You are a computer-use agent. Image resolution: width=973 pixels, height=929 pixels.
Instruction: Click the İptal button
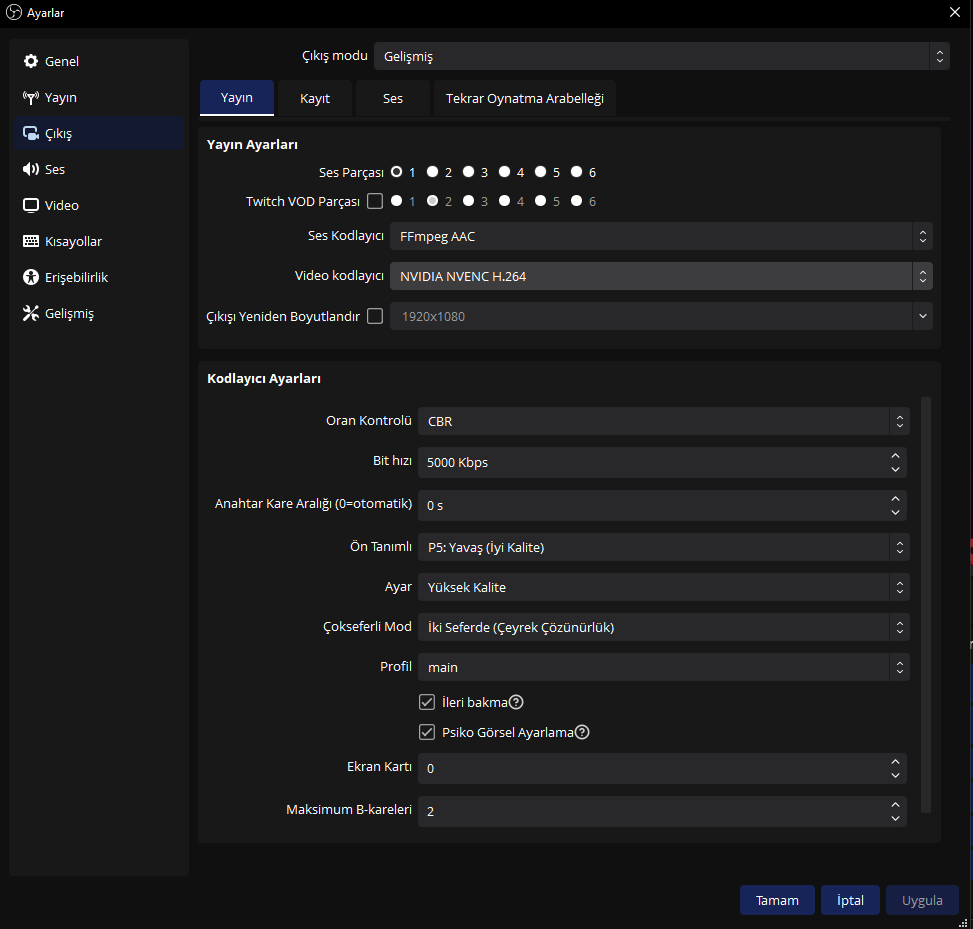850,900
